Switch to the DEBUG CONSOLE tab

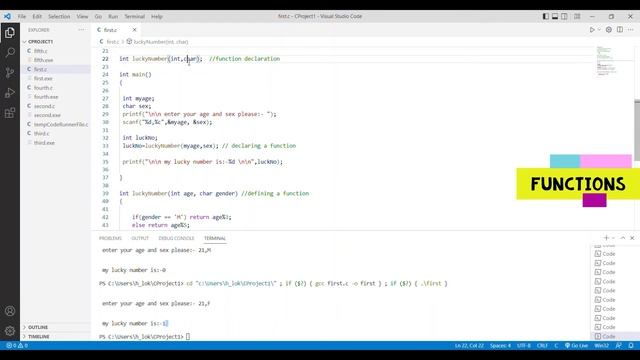(176, 238)
